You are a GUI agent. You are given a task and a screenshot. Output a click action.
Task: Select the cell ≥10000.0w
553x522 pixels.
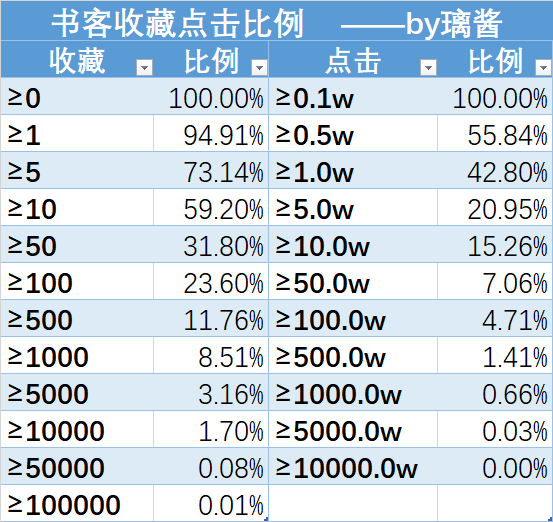[x=353, y=467]
